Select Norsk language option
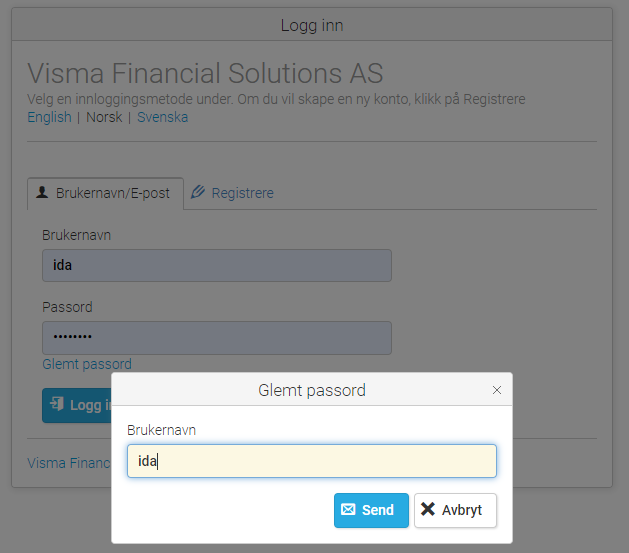 tap(104, 117)
